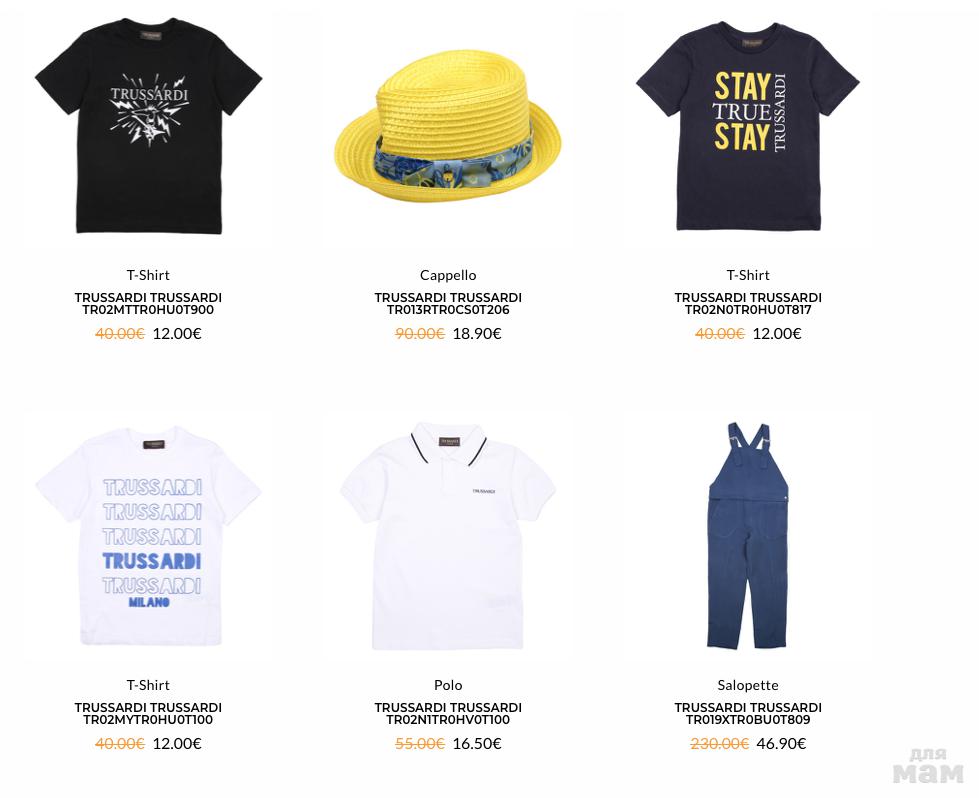
Task: Click the 16.50€ polo sale price
Action: [477, 744]
